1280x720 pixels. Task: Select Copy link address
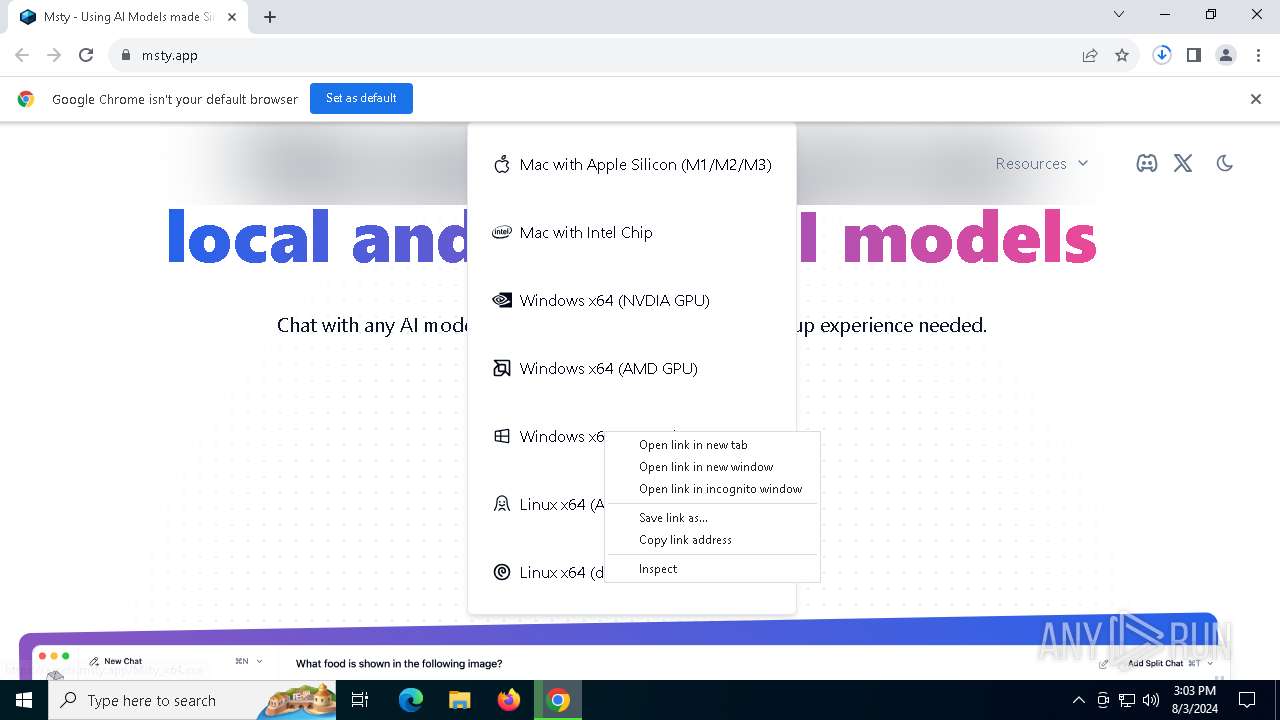[712, 540]
